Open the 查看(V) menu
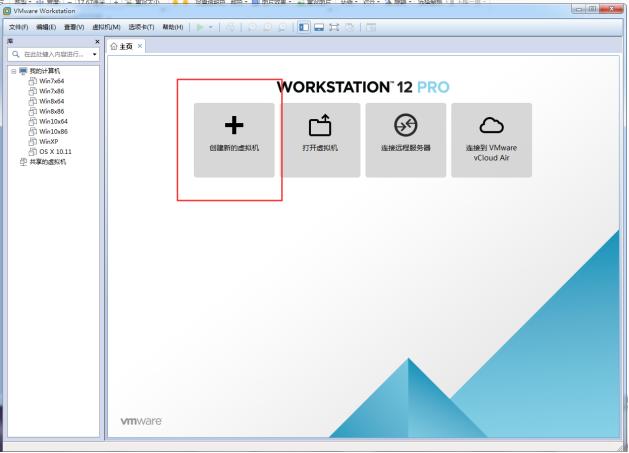 click(74, 27)
